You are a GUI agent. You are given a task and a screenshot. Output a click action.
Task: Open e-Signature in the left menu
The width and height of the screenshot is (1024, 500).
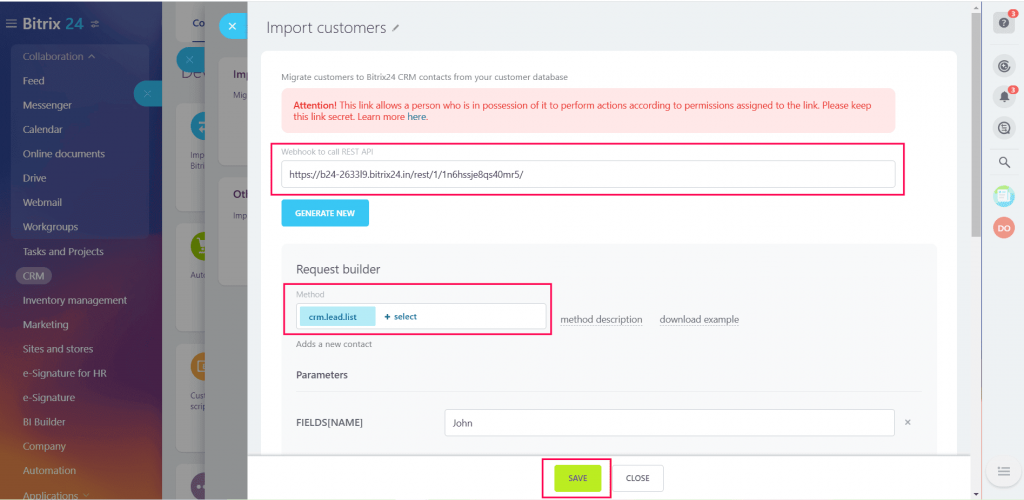click(x=48, y=398)
